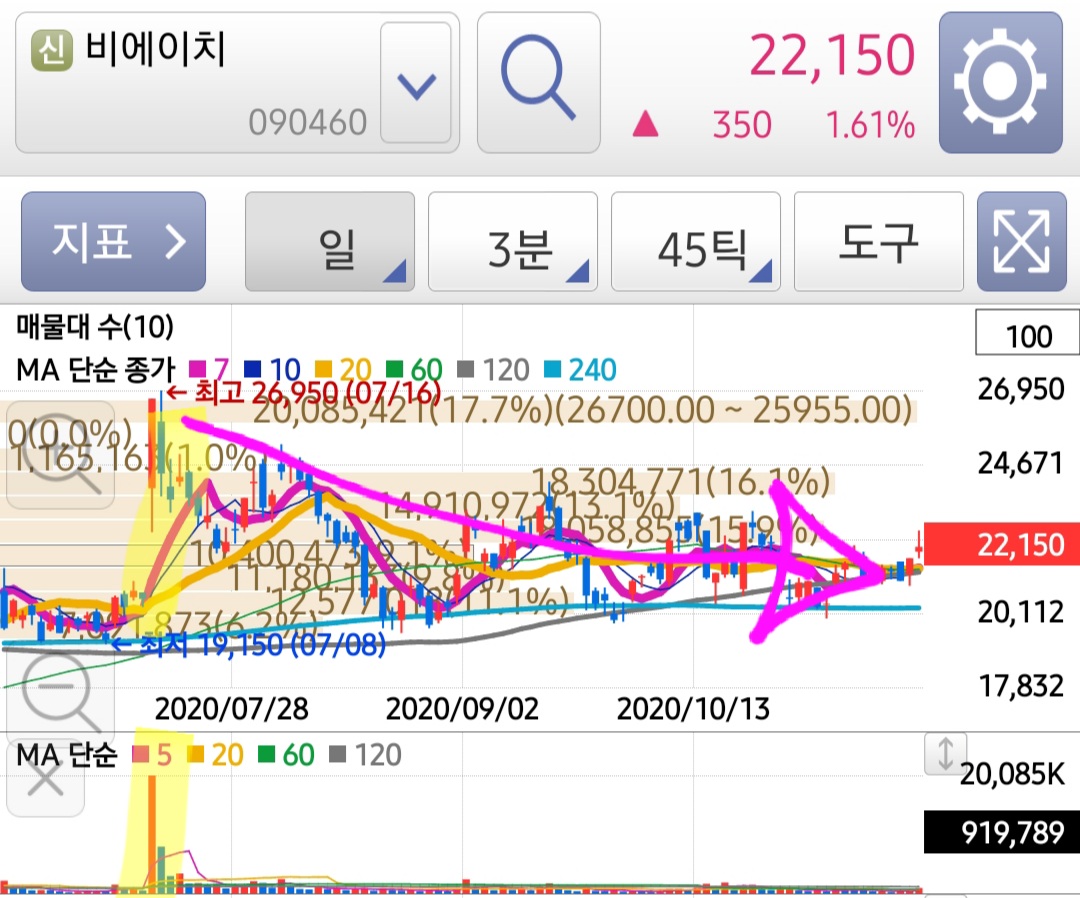
Task: Click the 24,671 price axis label
Action: [1021, 463]
